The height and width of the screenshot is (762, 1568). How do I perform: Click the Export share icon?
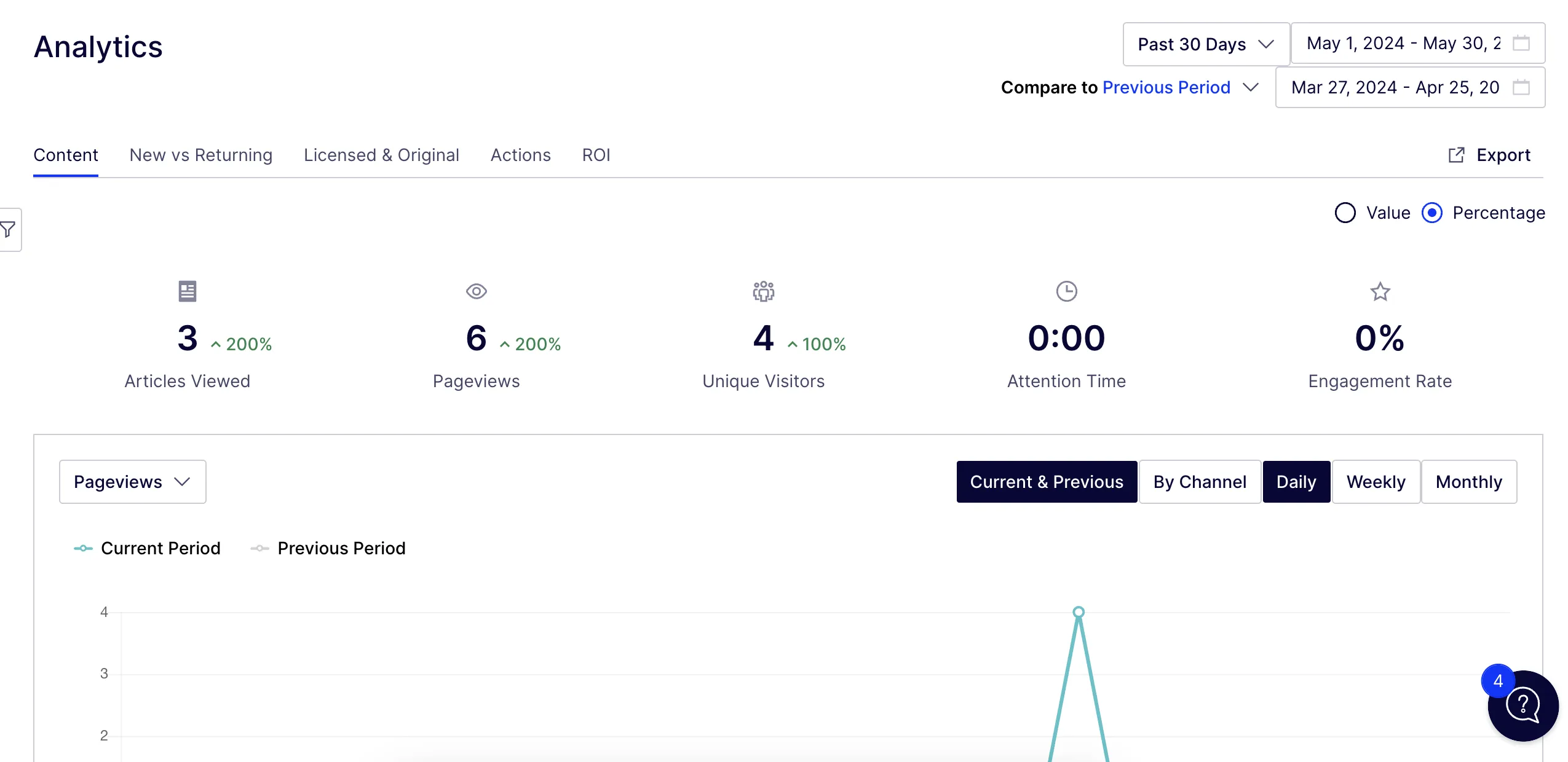tap(1456, 155)
